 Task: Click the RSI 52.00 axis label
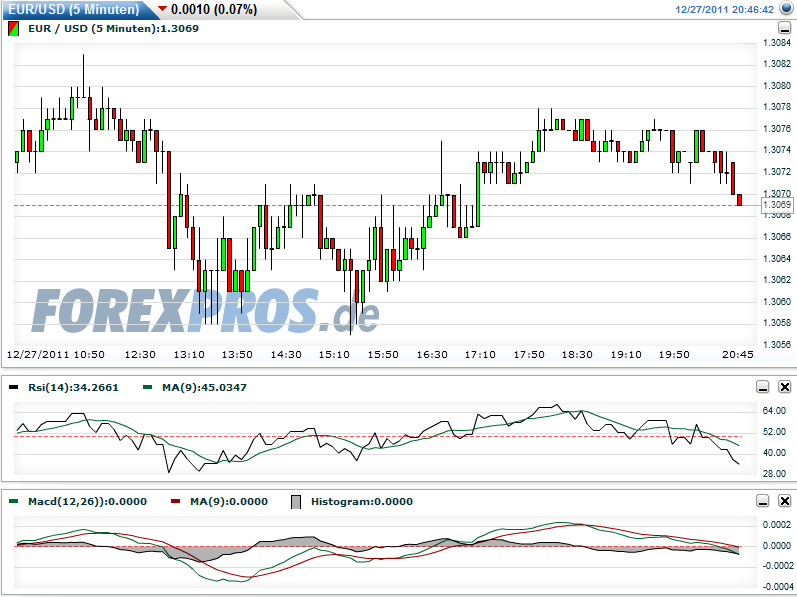pos(774,432)
